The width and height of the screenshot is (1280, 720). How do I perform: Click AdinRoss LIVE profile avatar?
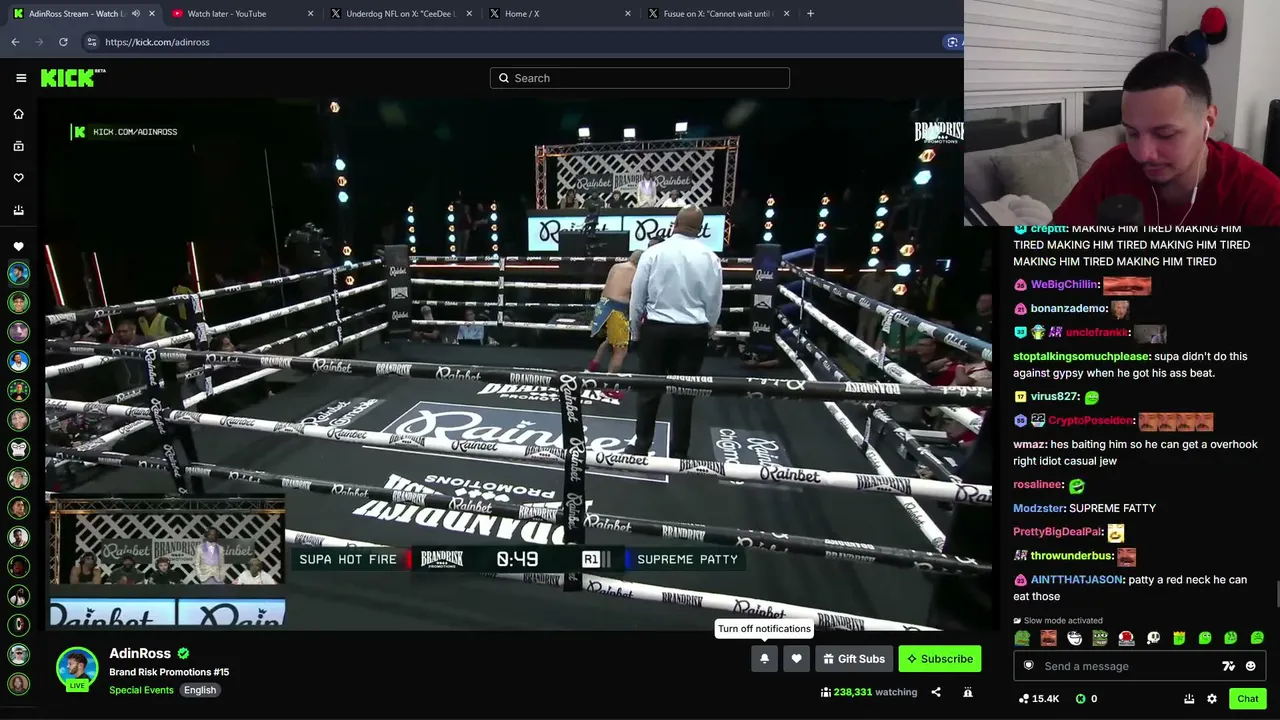tap(77, 669)
